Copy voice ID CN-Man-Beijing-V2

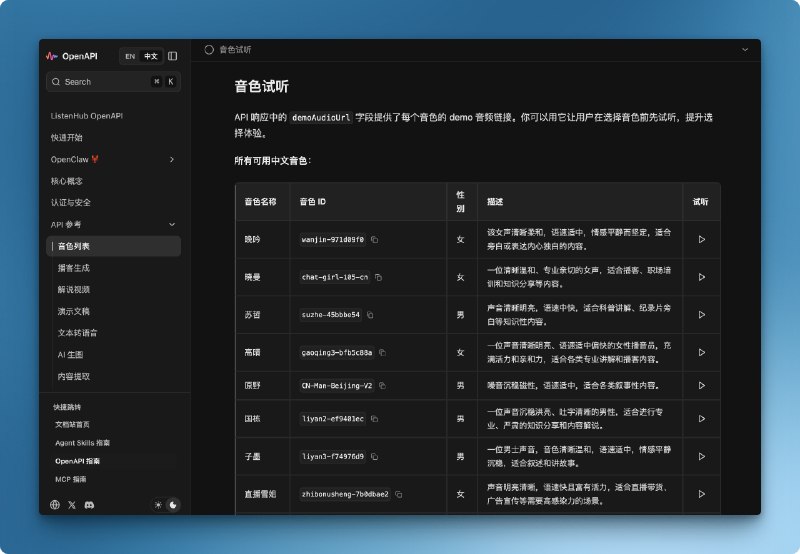(383, 386)
